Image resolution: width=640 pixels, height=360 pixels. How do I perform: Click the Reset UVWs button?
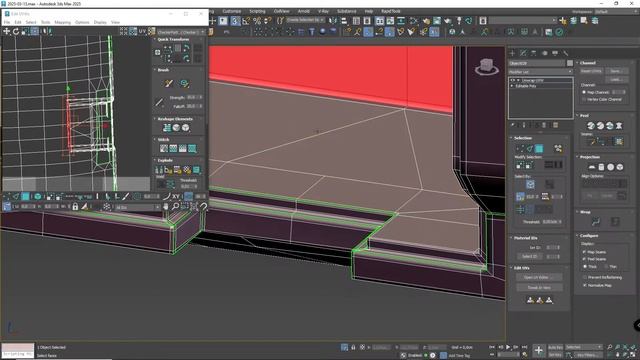(x=591, y=71)
